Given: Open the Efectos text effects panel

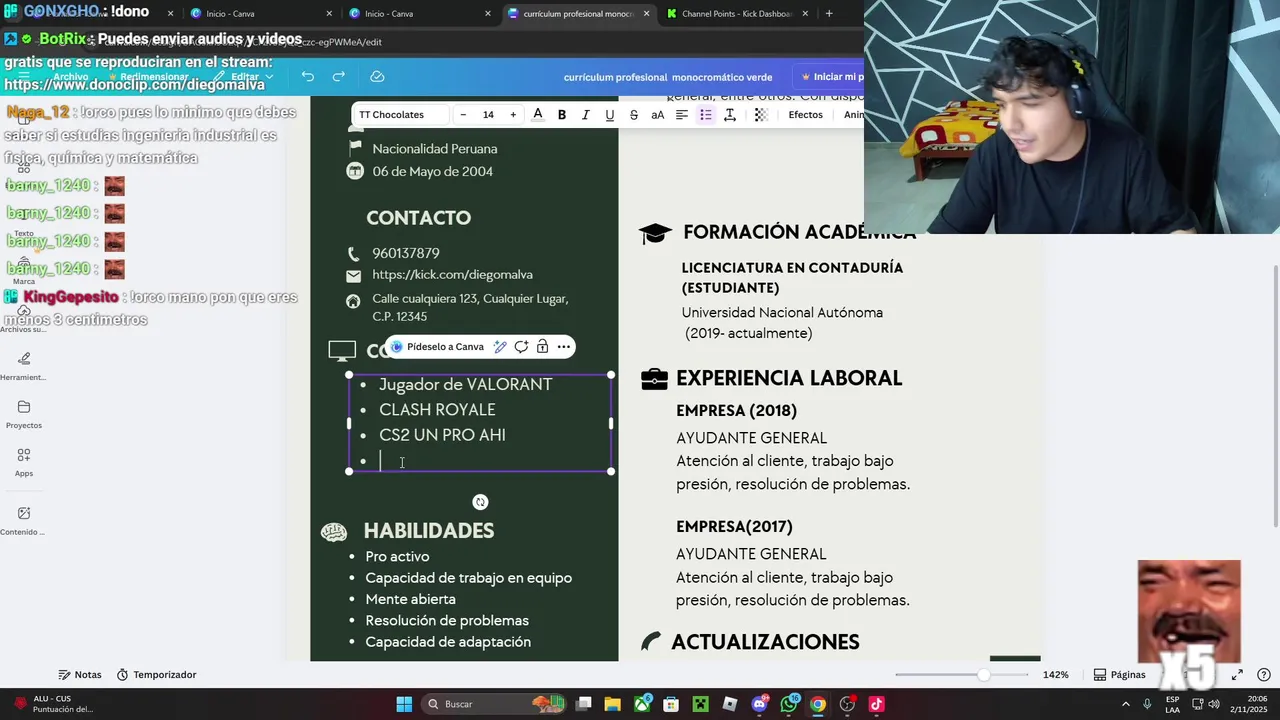Looking at the screenshot, I should coord(805,115).
